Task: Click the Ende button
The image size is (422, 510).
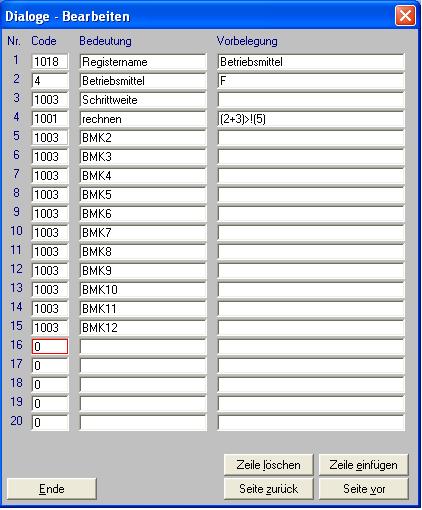Action: coord(52,489)
